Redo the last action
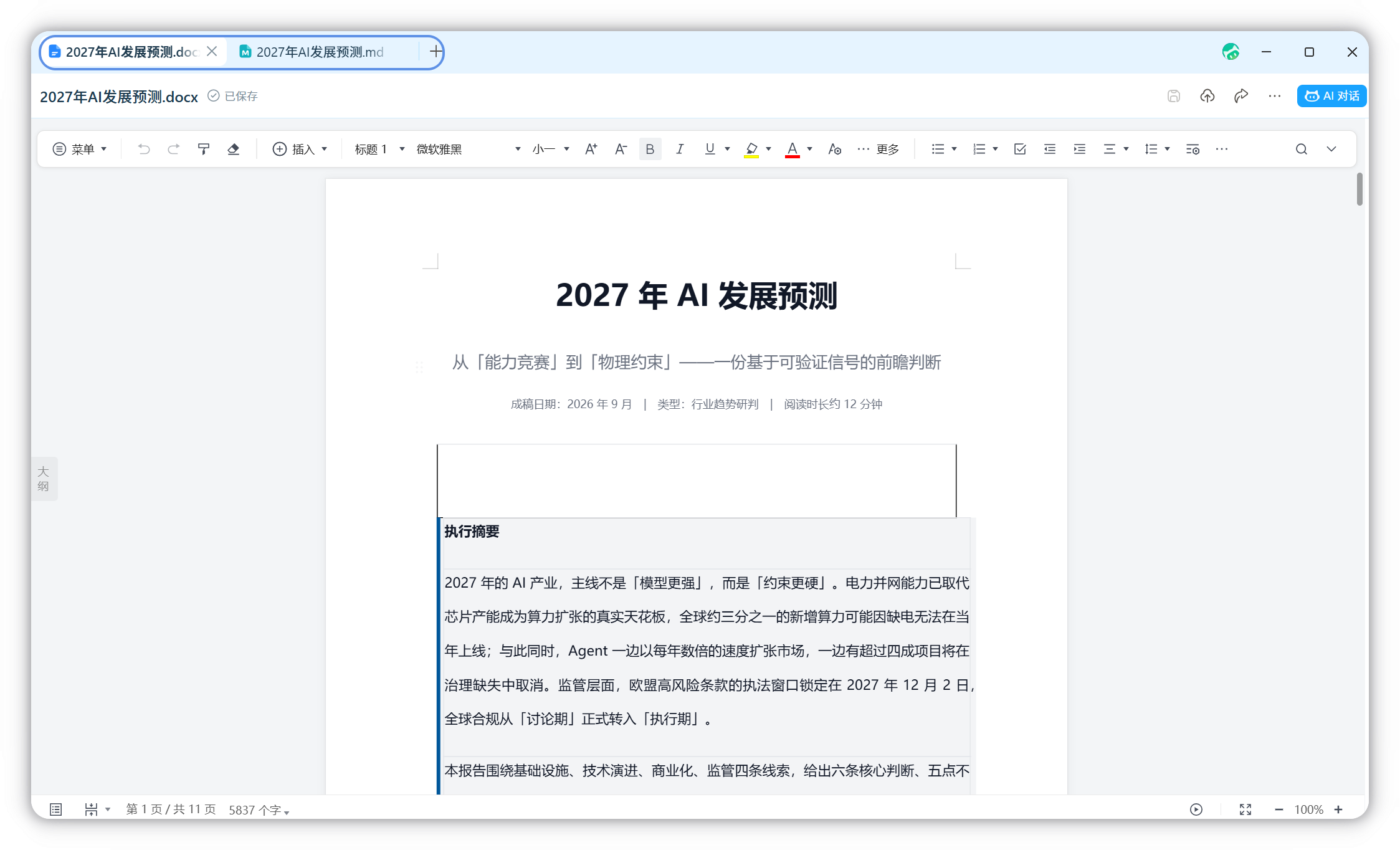Screen dimensions: 1400x850 (174, 149)
